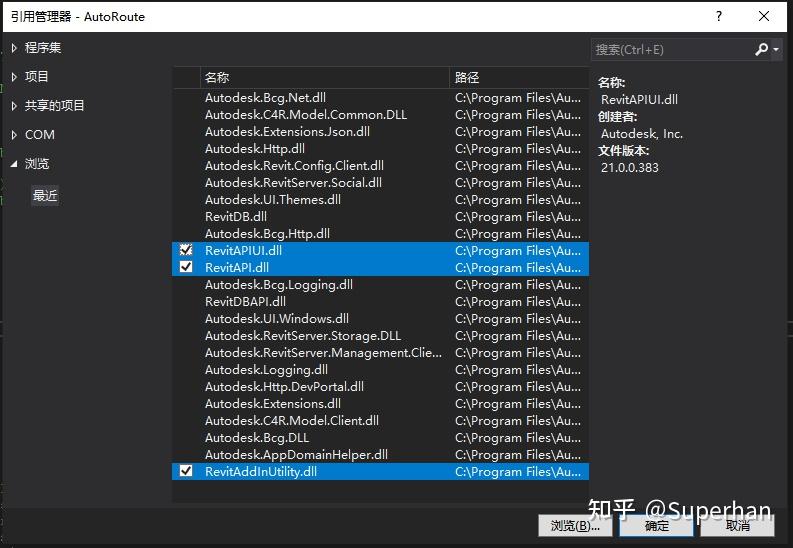Select Autodesk.Bcg.Logging.dll row
Viewport: 793px width, 548px height.
point(380,285)
